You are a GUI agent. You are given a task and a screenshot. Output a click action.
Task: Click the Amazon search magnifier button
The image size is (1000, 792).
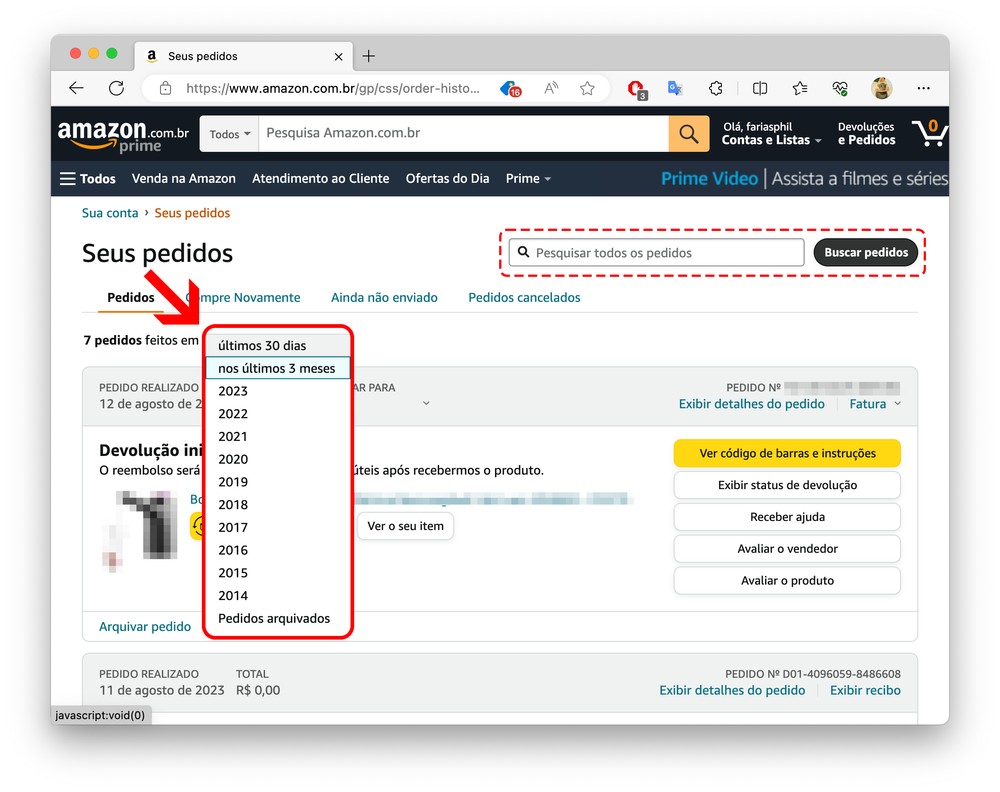[x=688, y=134]
